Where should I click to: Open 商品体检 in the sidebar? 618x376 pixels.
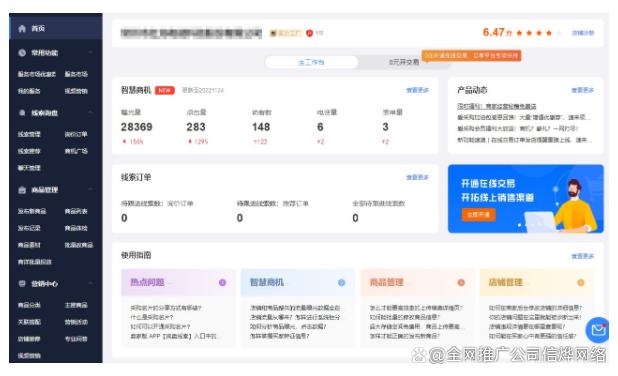point(76,228)
